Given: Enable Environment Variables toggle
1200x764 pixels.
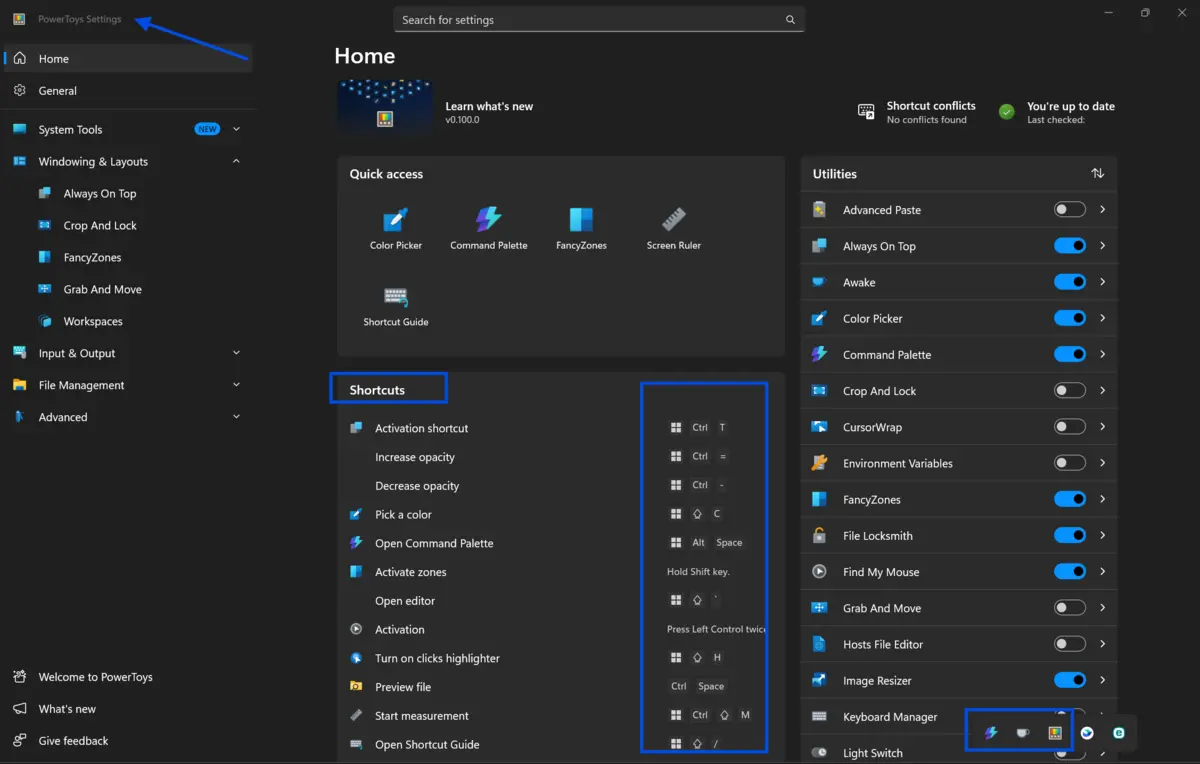Looking at the screenshot, I should click(x=1070, y=463).
